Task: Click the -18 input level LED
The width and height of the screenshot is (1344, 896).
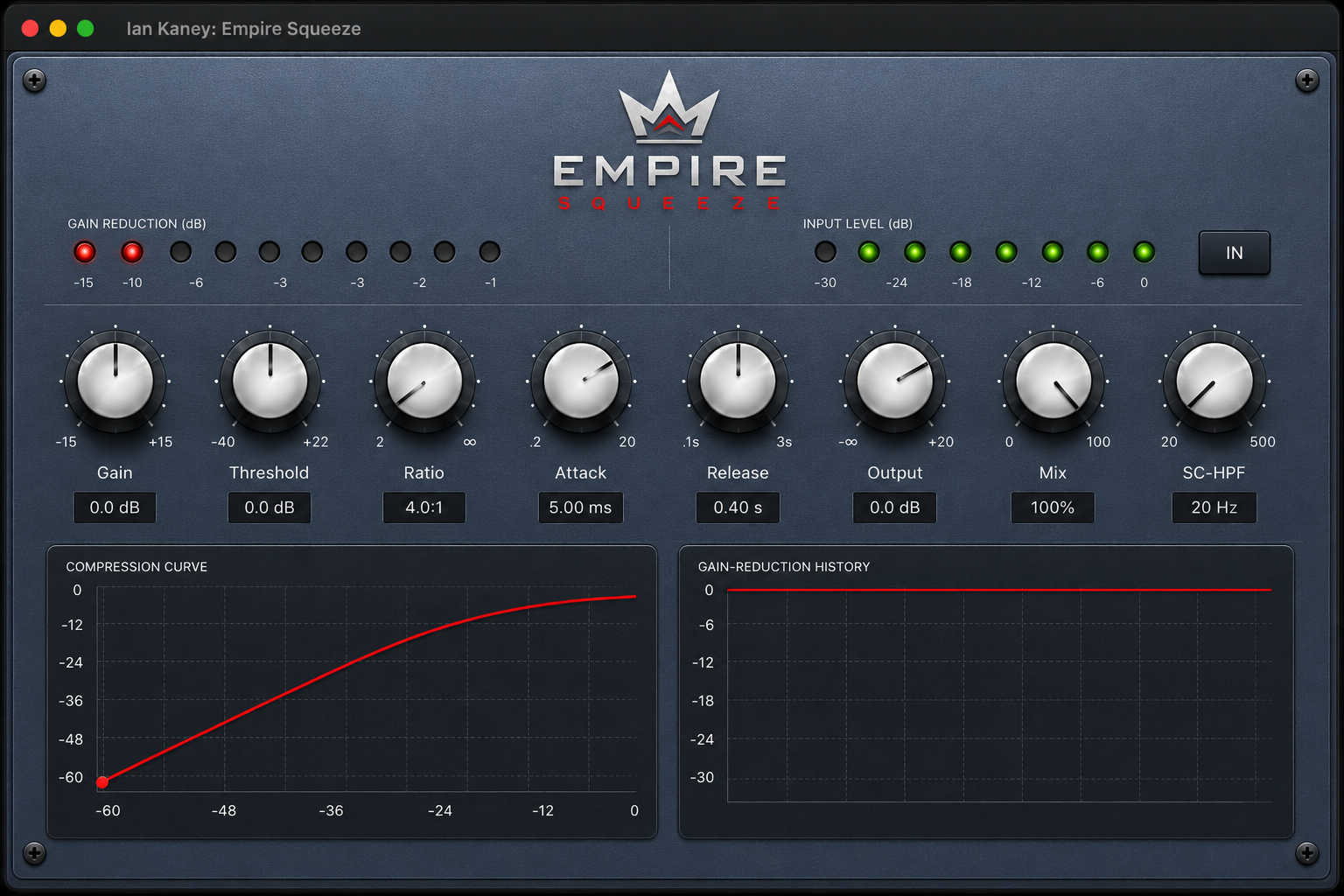Action: point(960,253)
